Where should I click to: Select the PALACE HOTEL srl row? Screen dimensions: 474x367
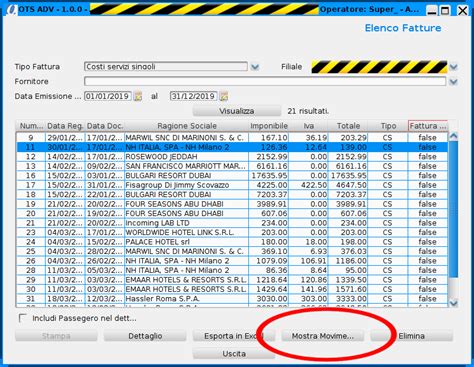point(232,242)
